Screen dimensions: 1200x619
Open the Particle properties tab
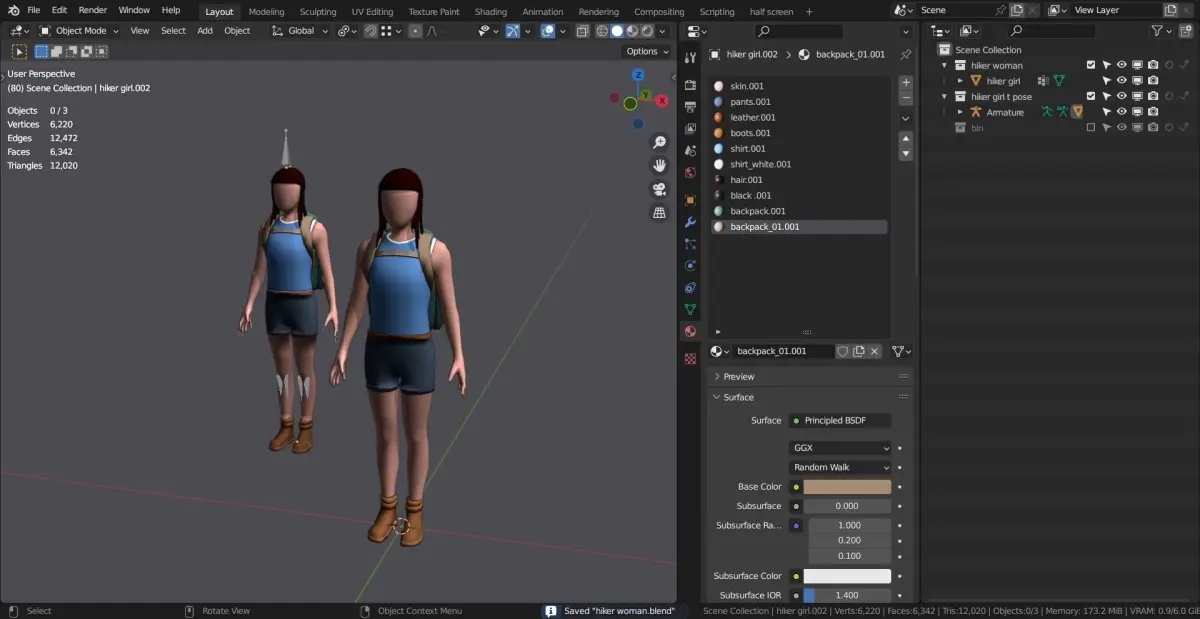pos(690,244)
